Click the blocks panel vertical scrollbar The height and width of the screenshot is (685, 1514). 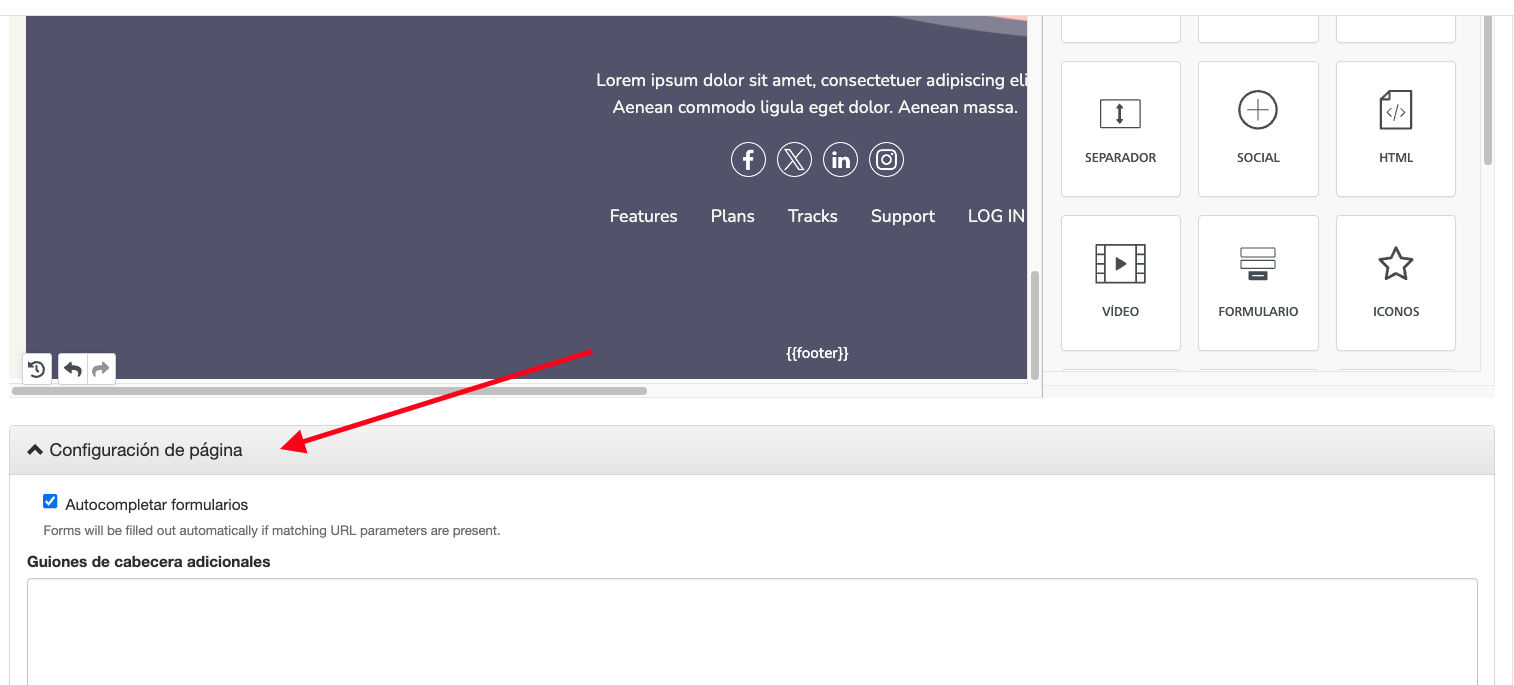pyautogui.click(x=1488, y=90)
